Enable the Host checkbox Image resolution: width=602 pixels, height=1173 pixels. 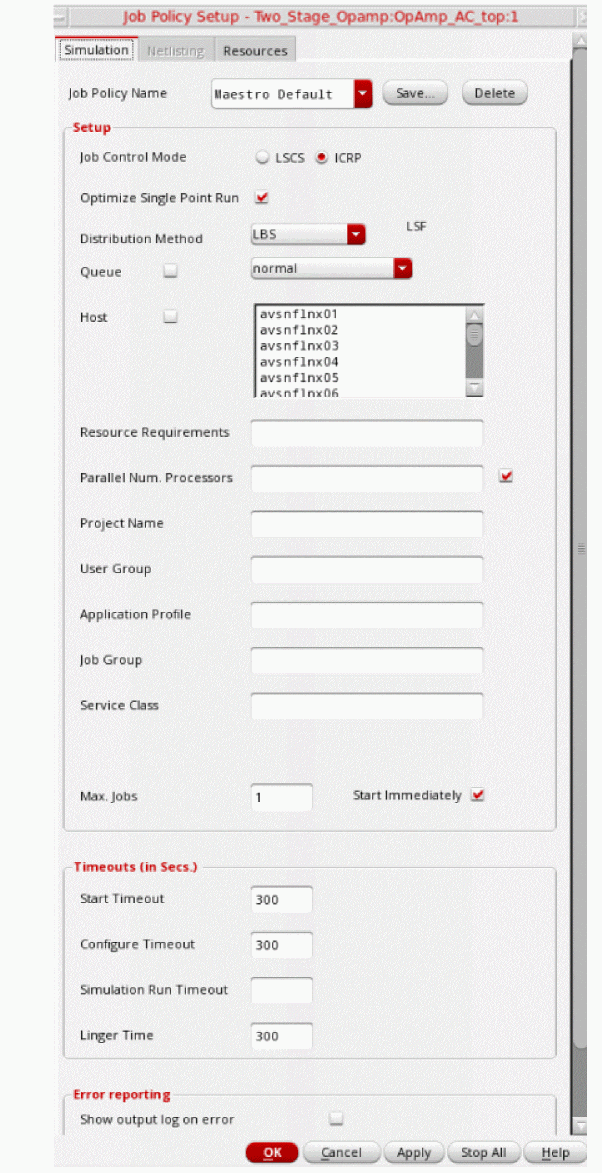pyautogui.click(x=171, y=317)
